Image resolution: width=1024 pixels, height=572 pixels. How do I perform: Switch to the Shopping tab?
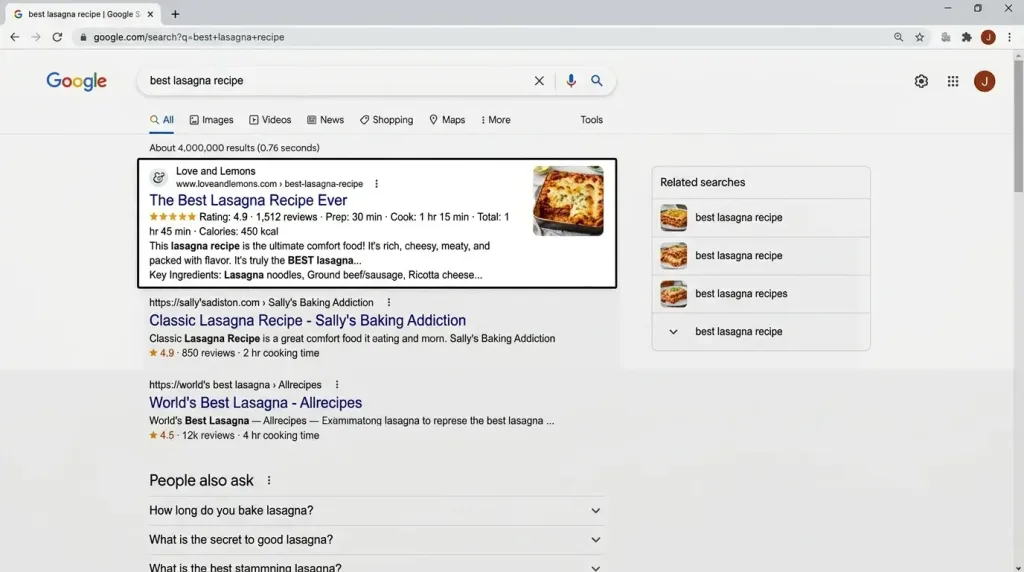tap(386, 120)
